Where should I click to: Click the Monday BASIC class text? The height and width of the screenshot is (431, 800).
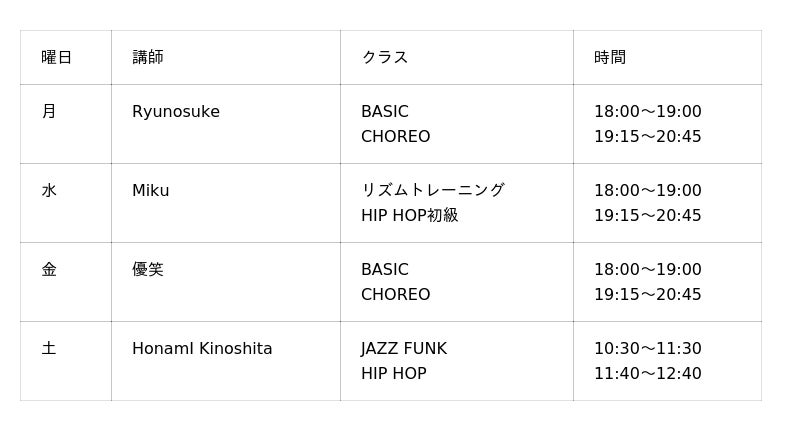(385, 111)
